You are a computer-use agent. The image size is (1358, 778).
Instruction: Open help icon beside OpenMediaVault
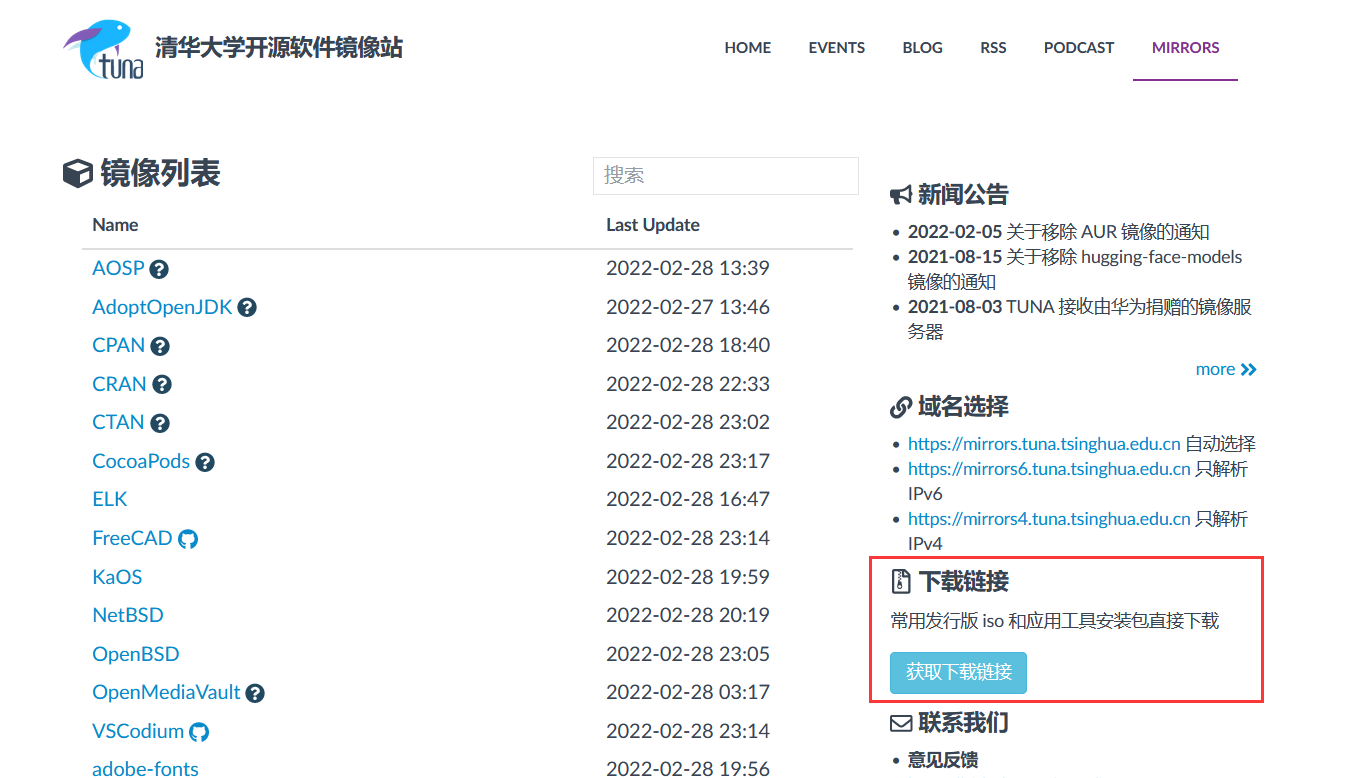[255, 693]
